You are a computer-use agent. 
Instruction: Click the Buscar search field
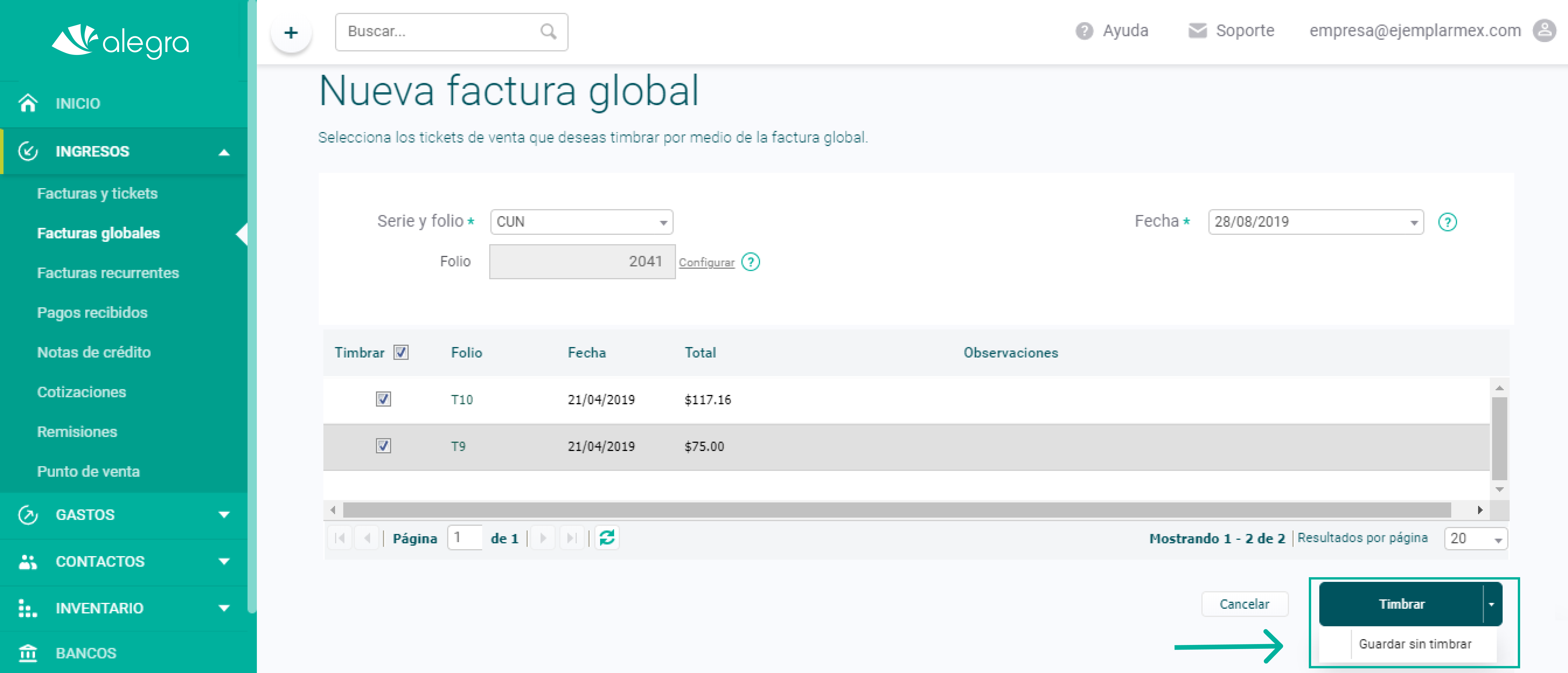451,32
